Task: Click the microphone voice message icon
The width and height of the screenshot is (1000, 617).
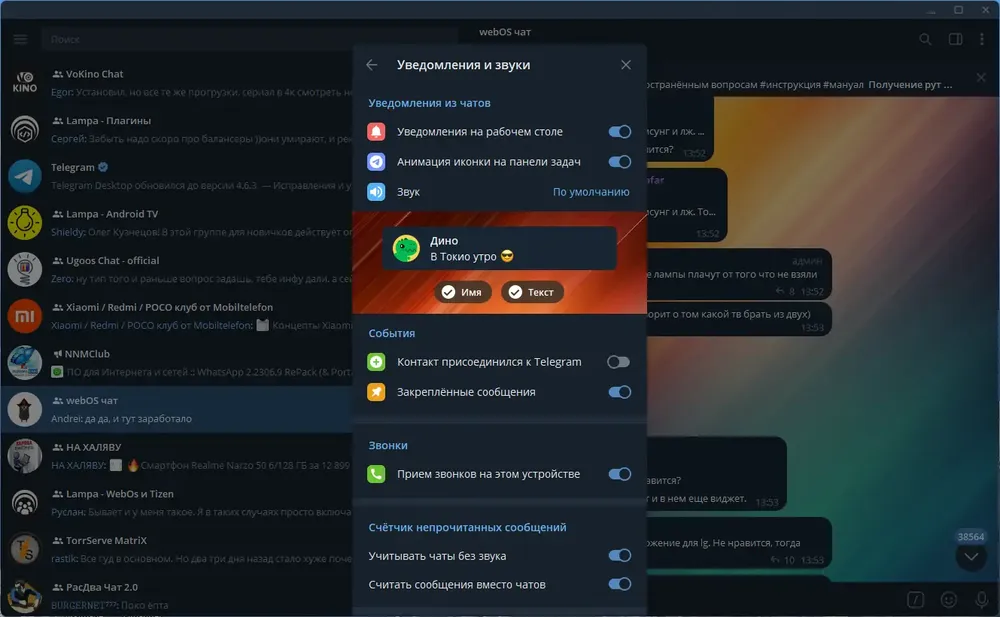Action: (x=982, y=599)
